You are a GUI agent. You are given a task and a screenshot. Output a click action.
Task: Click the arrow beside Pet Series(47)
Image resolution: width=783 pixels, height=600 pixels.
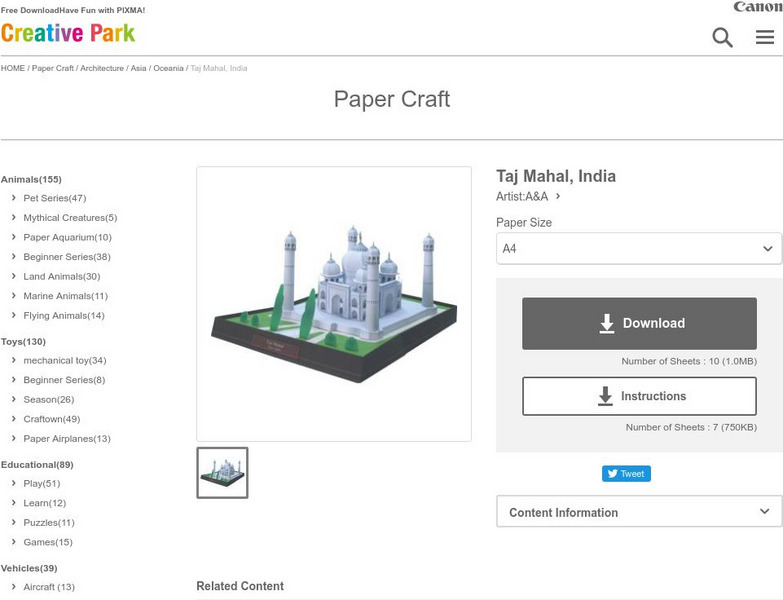(x=13, y=198)
